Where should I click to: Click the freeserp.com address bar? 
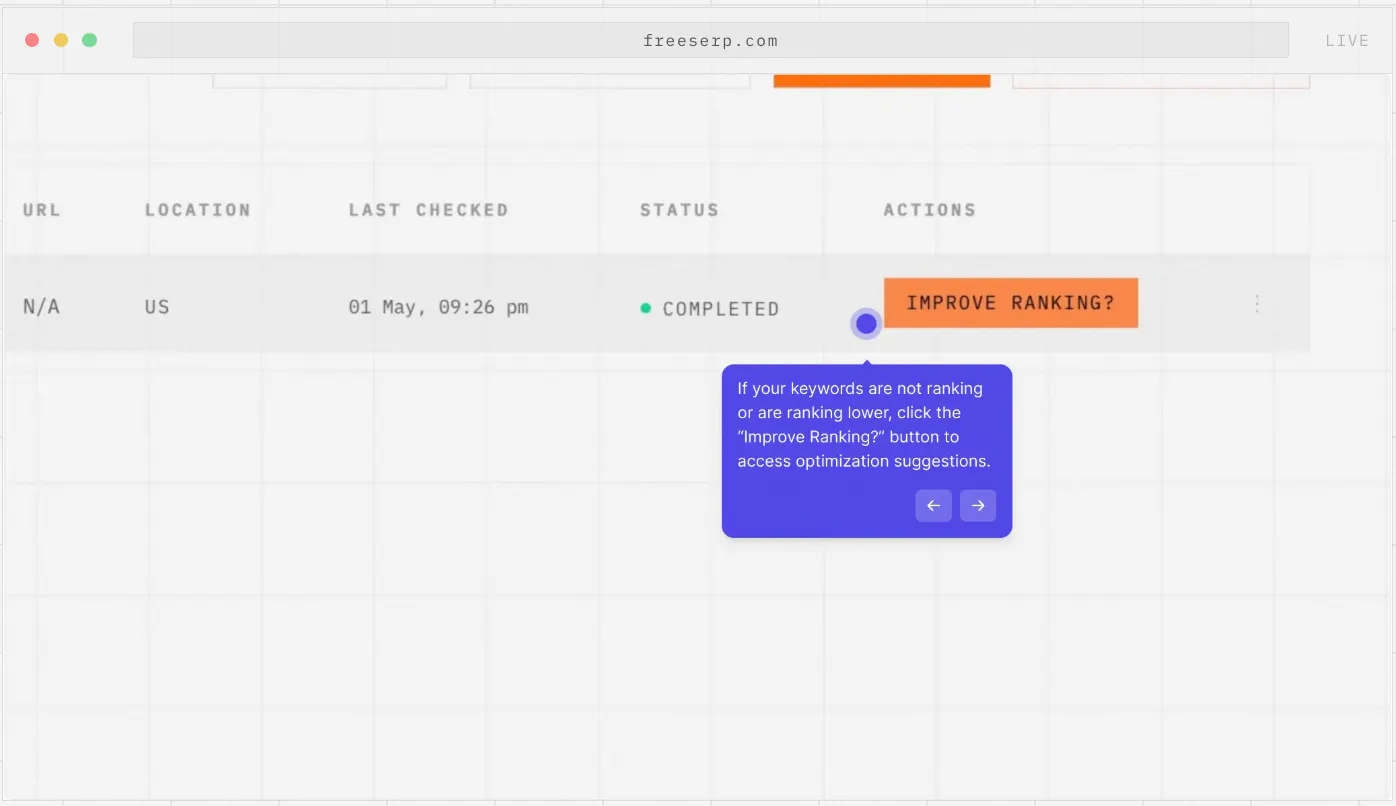coord(710,41)
